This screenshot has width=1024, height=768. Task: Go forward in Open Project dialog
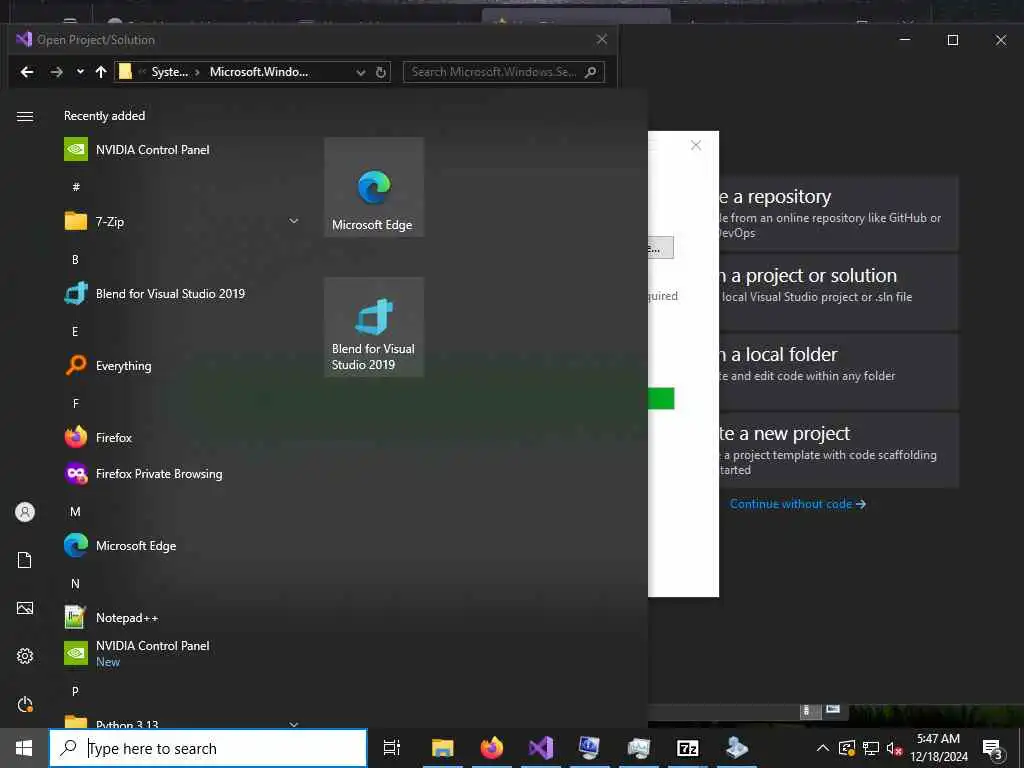[57, 72]
